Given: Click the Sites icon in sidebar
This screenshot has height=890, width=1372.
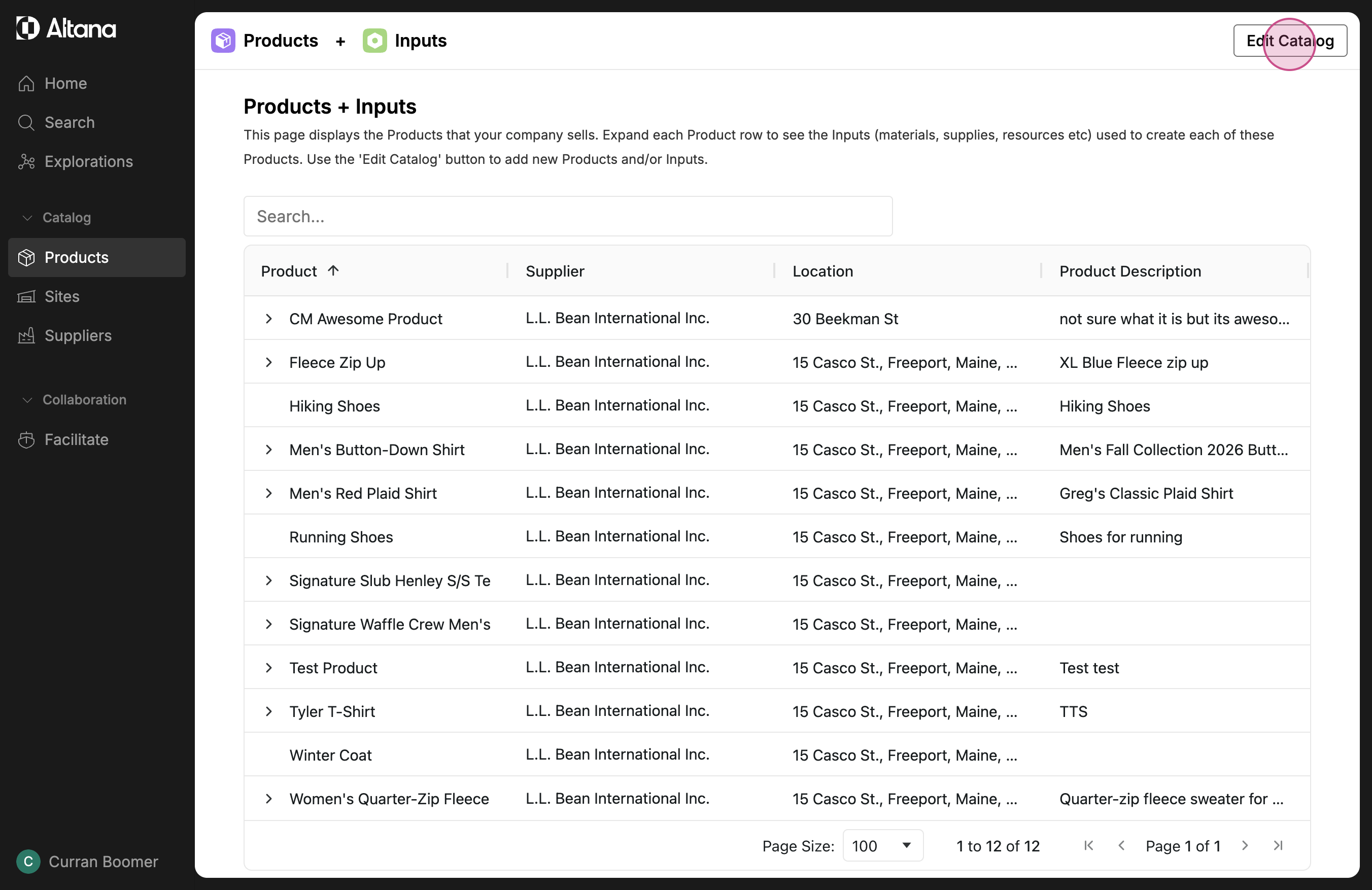Looking at the screenshot, I should (26, 297).
